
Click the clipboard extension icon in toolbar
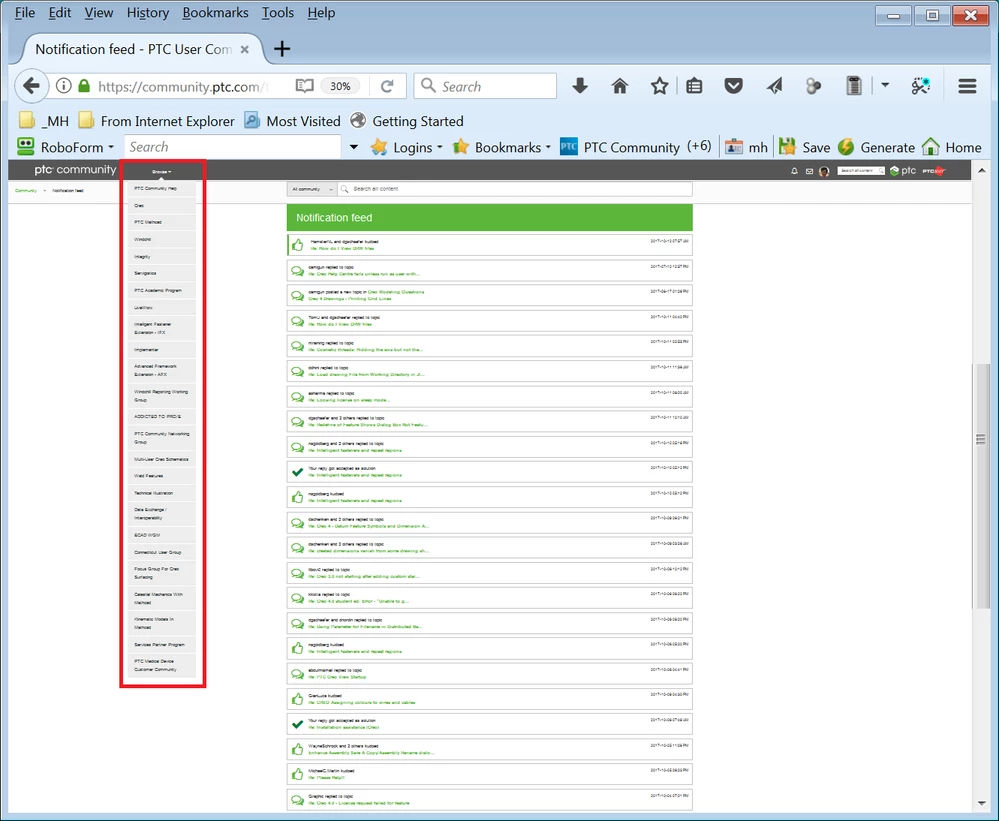tap(854, 85)
